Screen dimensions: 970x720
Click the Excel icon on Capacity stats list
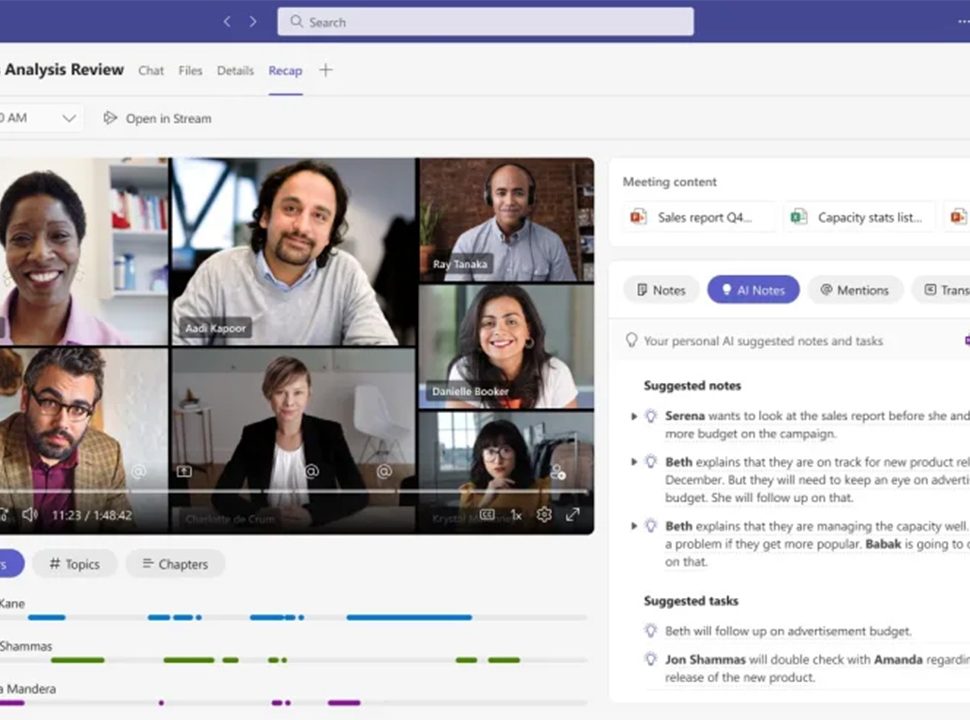point(798,217)
